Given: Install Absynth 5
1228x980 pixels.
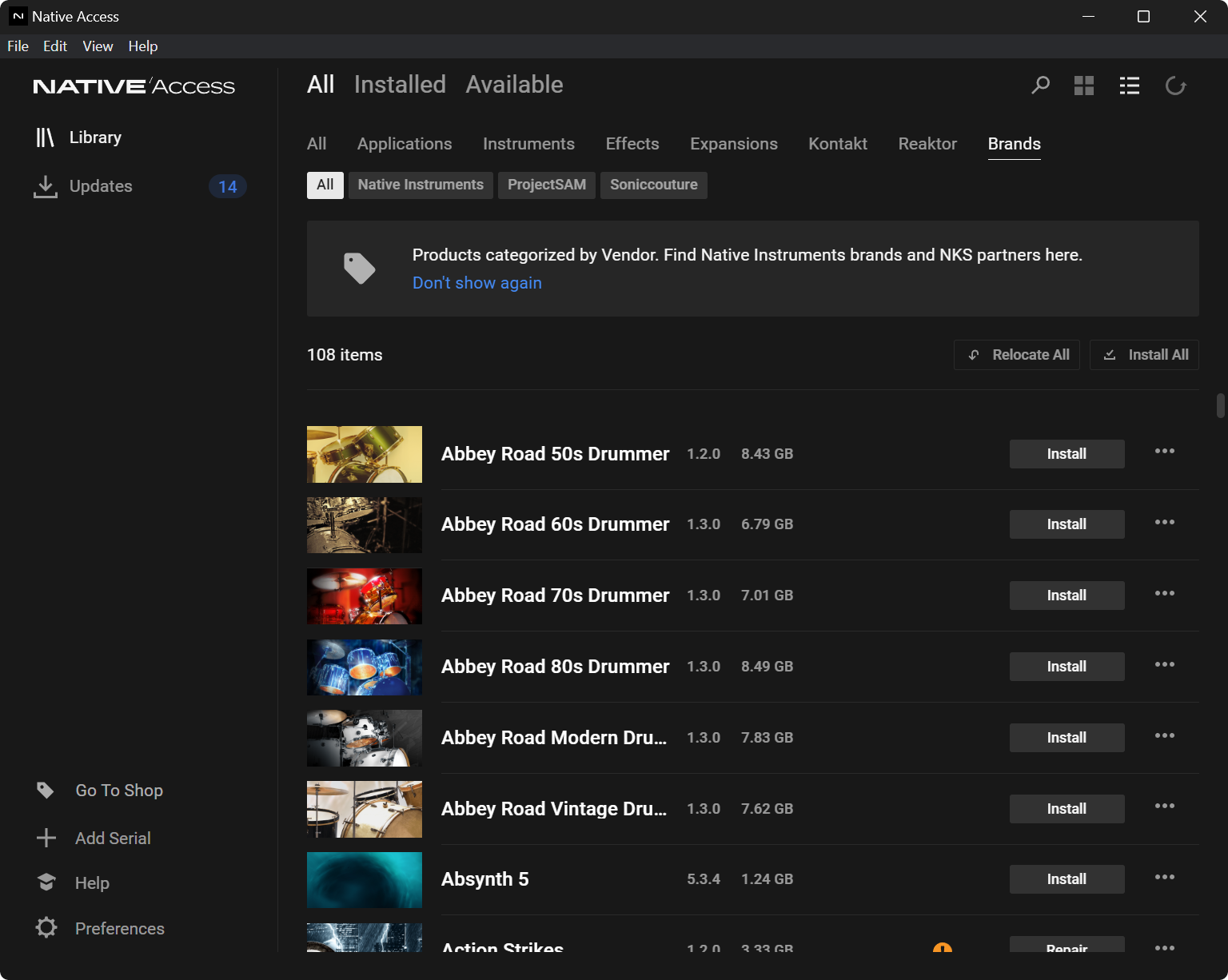Looking at the screenshot, I should [1067, 879].
